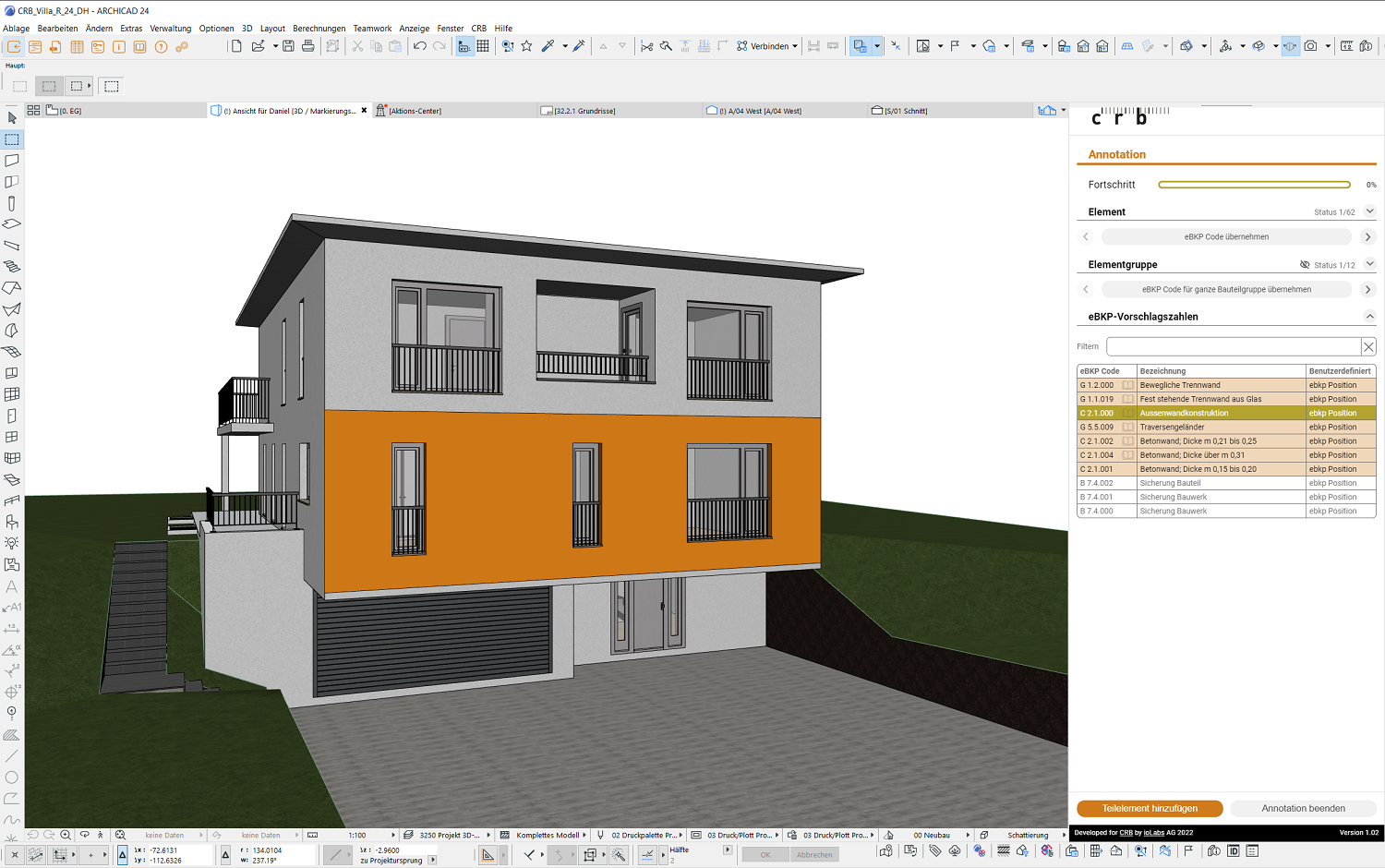Click the Cut scissors icon

pos(357,46)
